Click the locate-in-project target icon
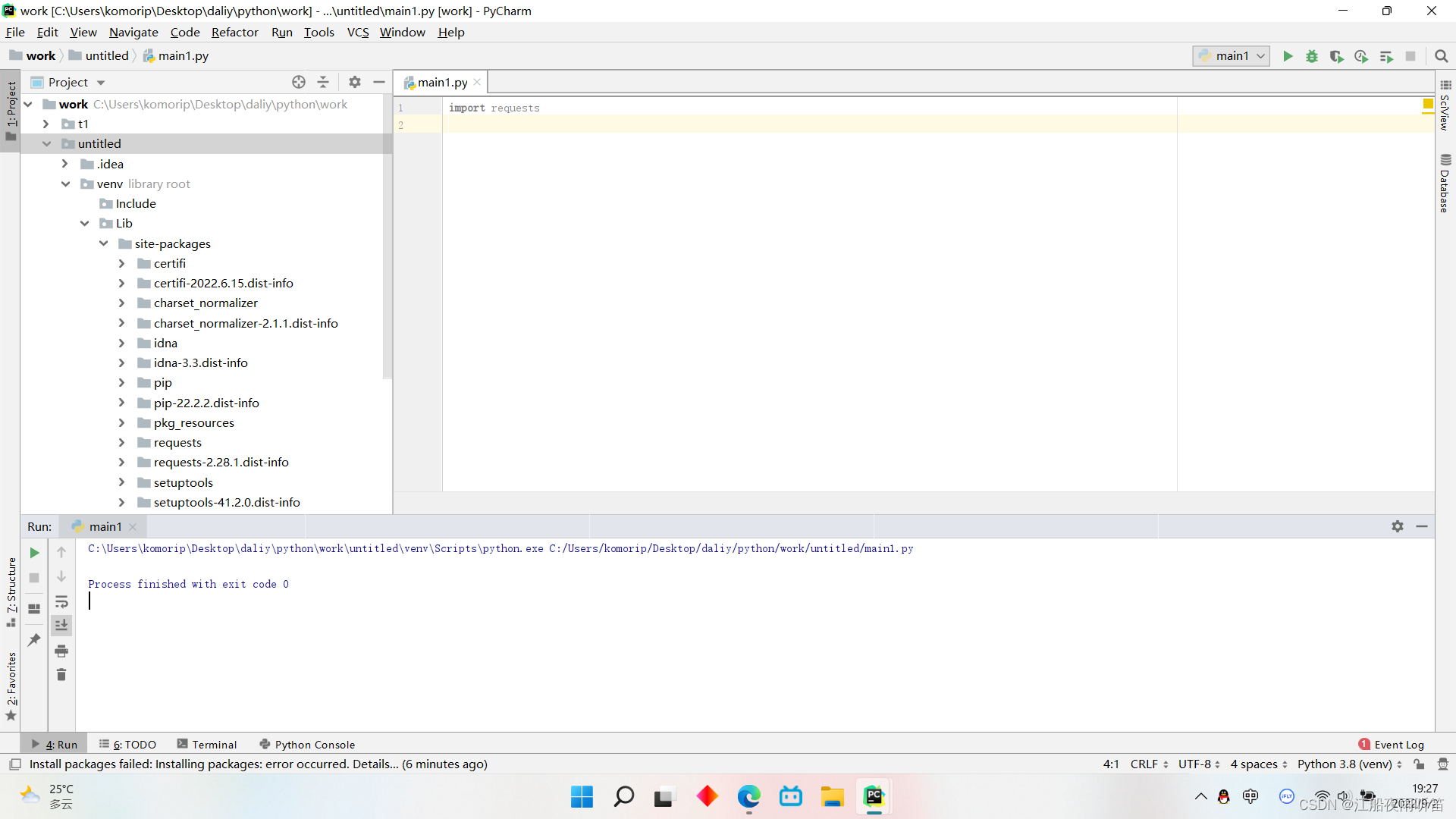Screen dimensions: 1456x819 tap(299, 82)
